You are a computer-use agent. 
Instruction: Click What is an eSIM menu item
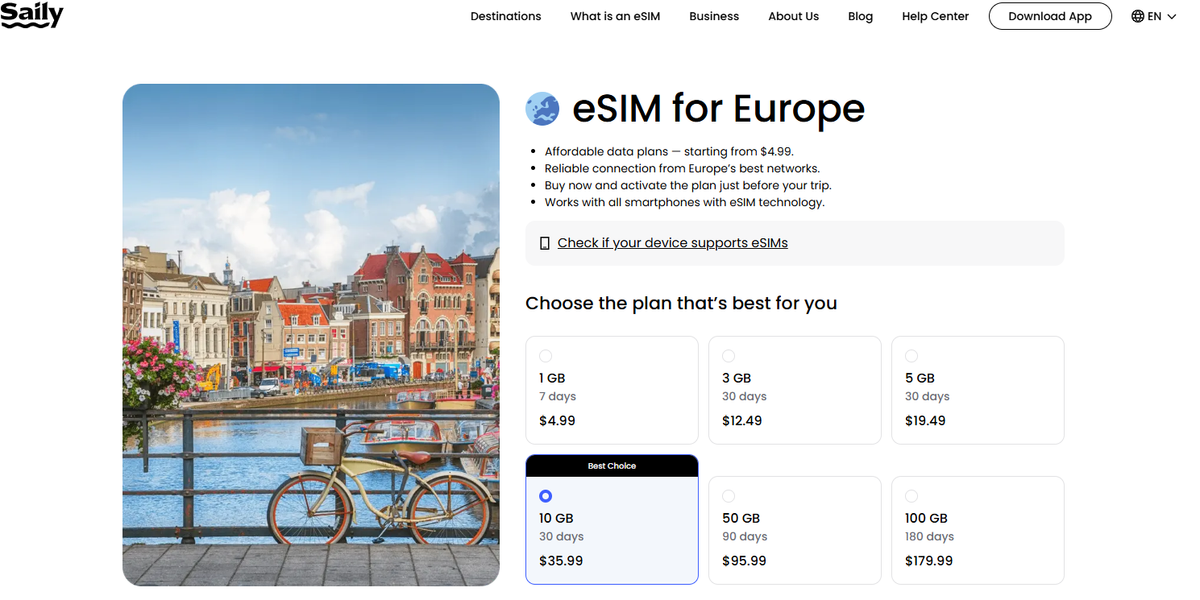tap(614, 16)
